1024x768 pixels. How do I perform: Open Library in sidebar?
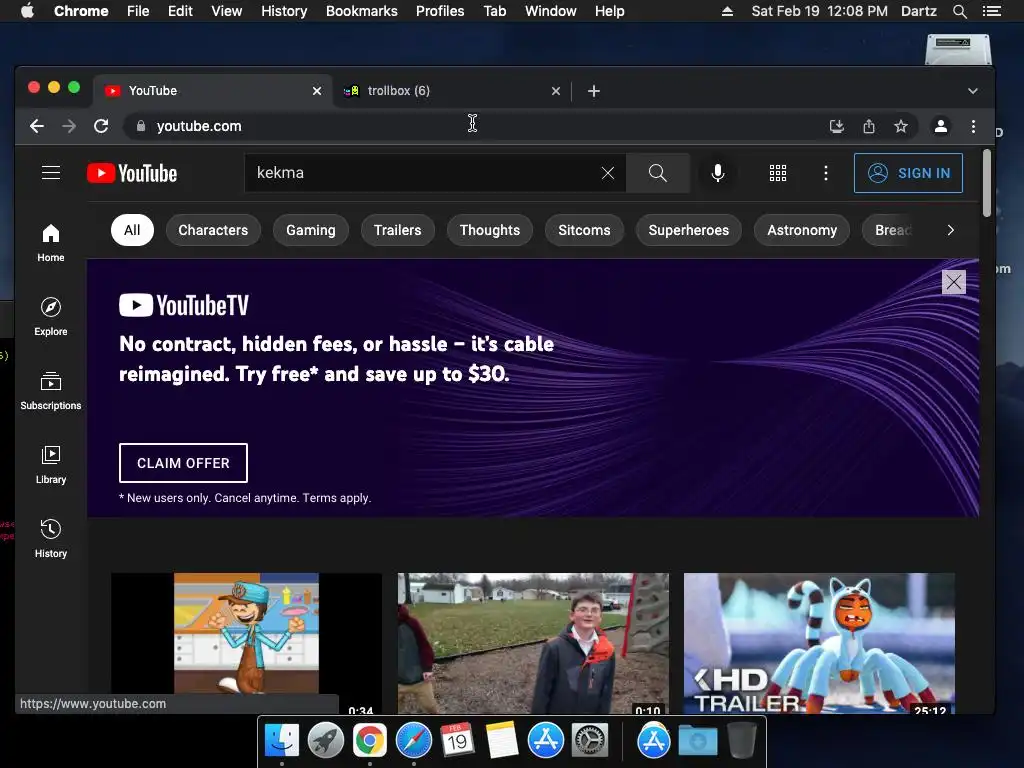51,464
